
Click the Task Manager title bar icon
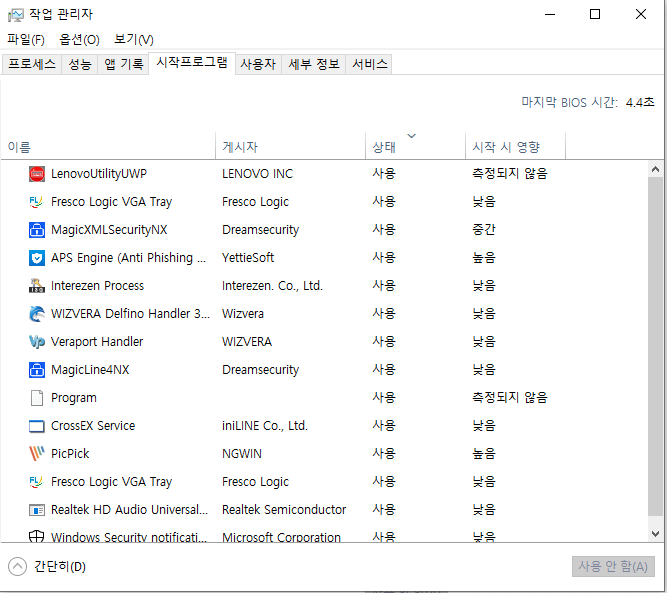pyautogui.click(x=16, y=15)
